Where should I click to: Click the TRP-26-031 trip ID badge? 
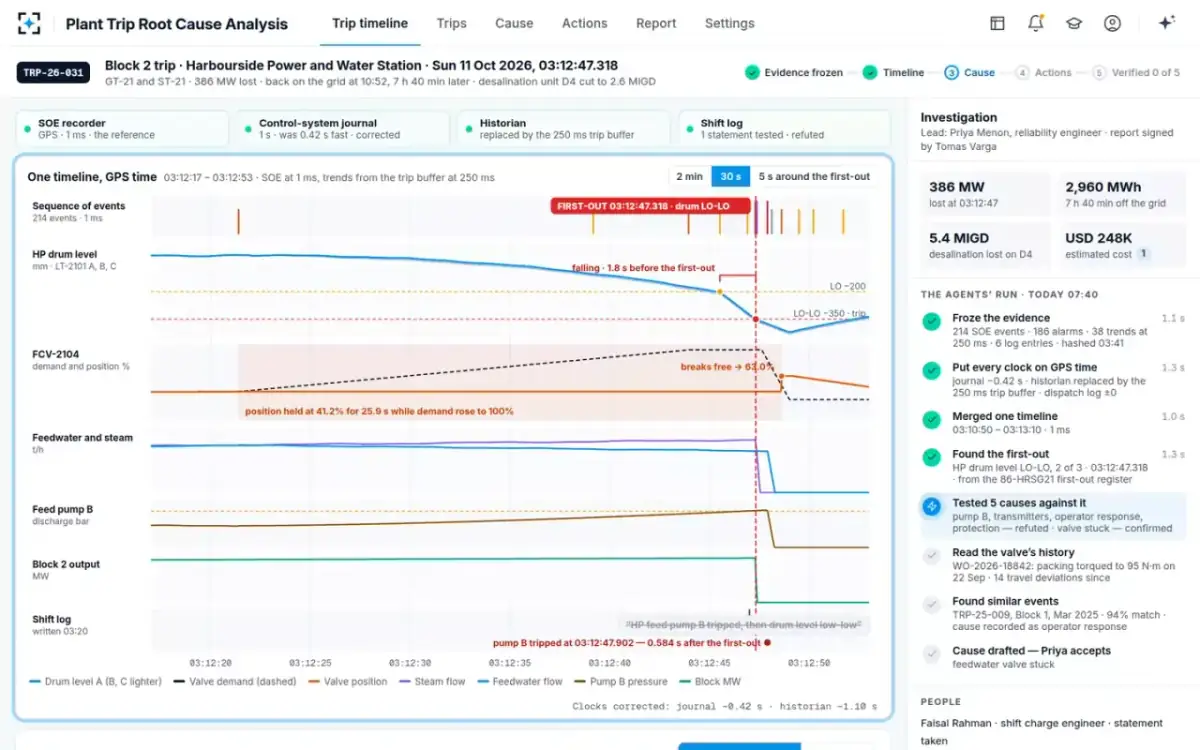tap(53, 72)
